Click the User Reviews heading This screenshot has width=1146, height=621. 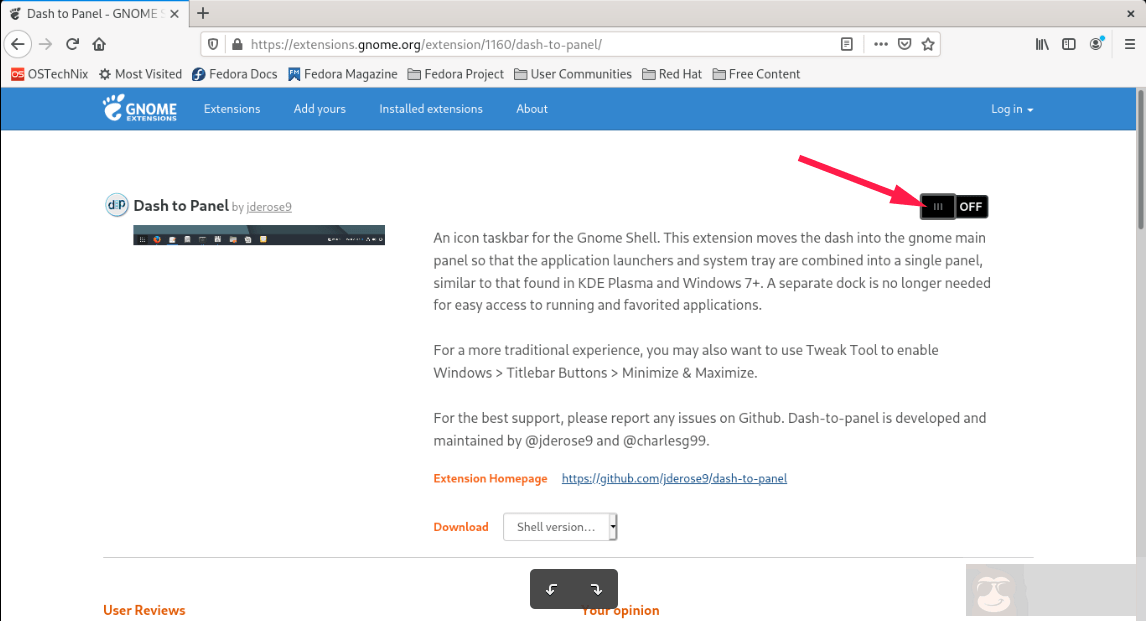pos(144,610)
